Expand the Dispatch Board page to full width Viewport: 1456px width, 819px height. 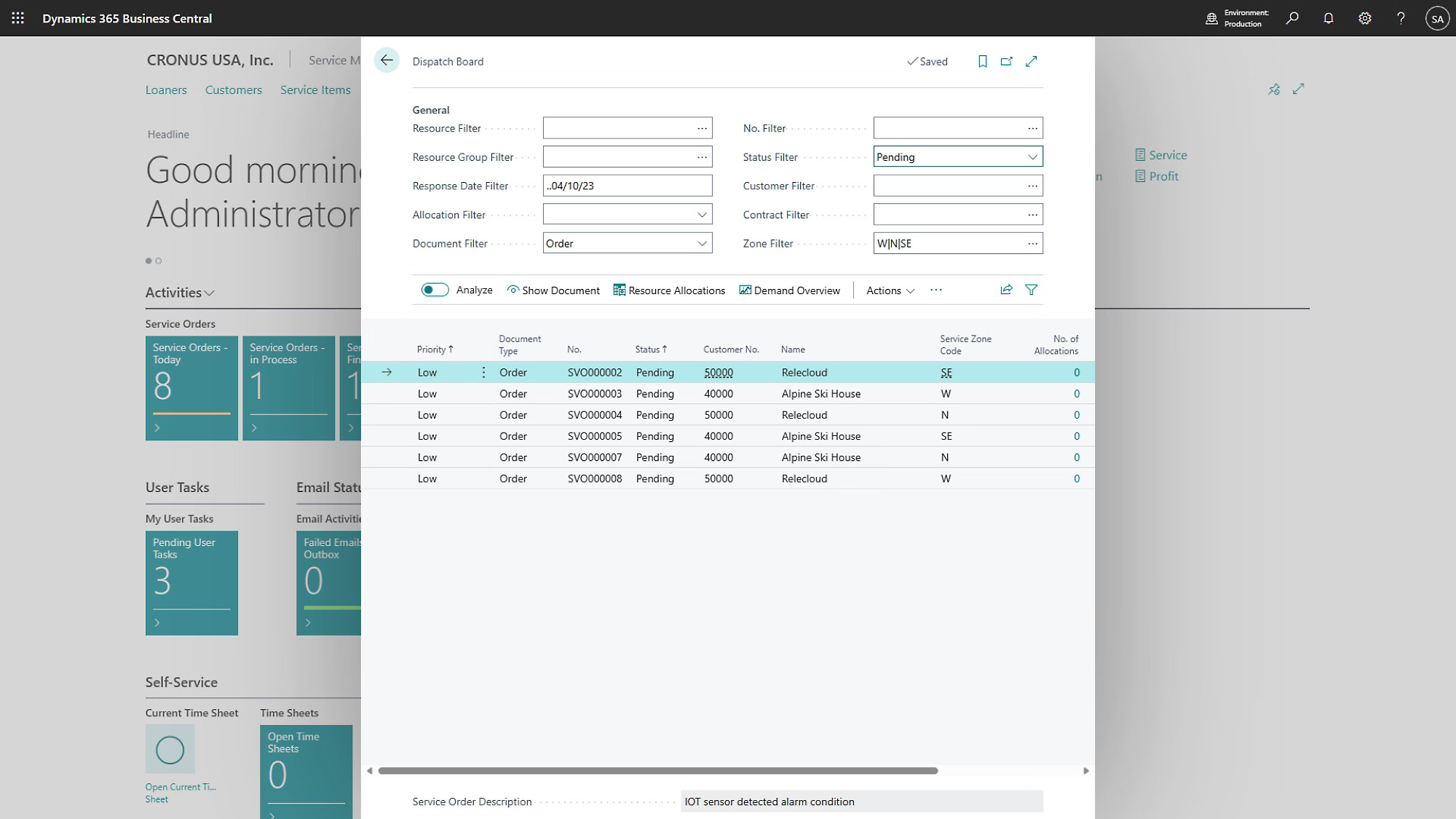[x=1031, y=61]
